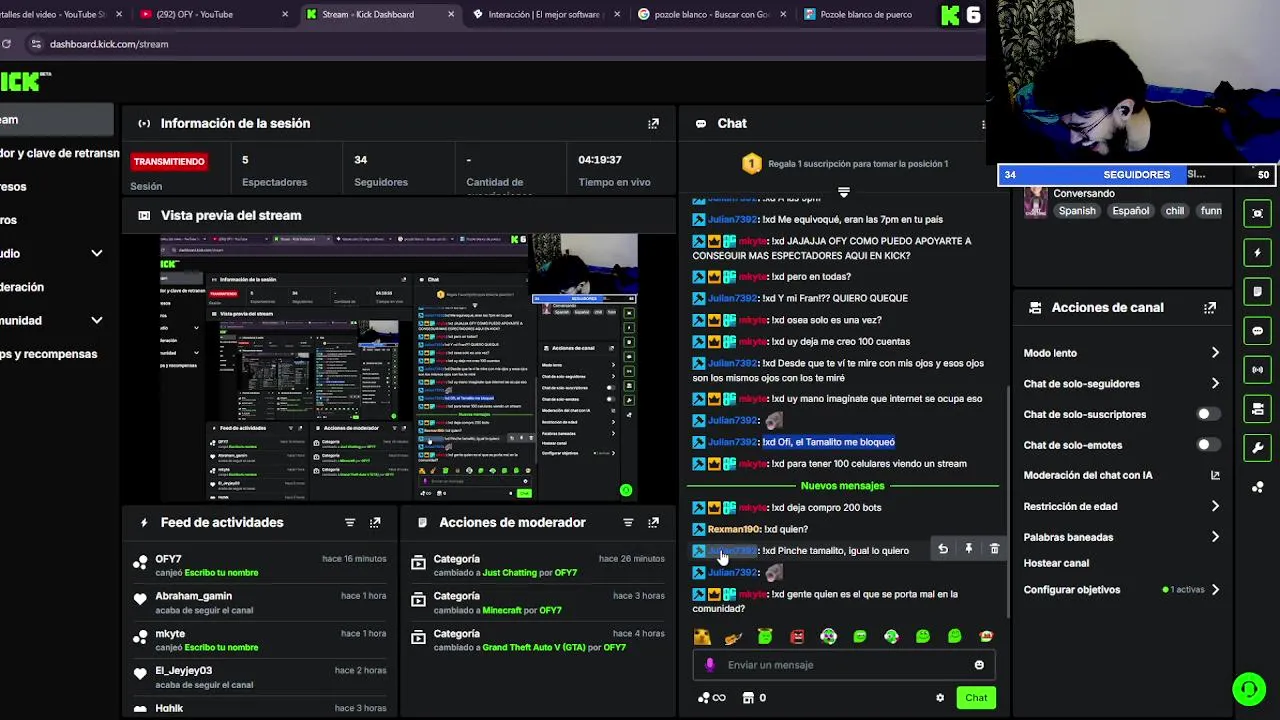
Task: Open Moderación del chat con IA link
Action: pos(1121,475)
